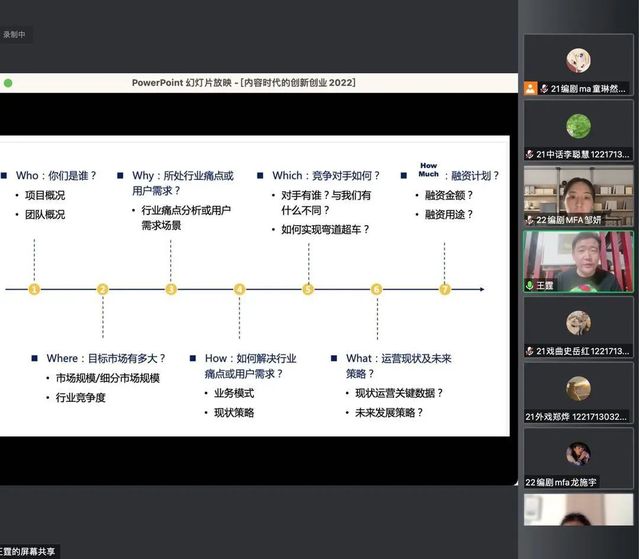Viewport: 639px width, 559px height.
Task: Click the green window button on PowerPoint title bar
Action: pyautogui.click(x=8, y=83)
